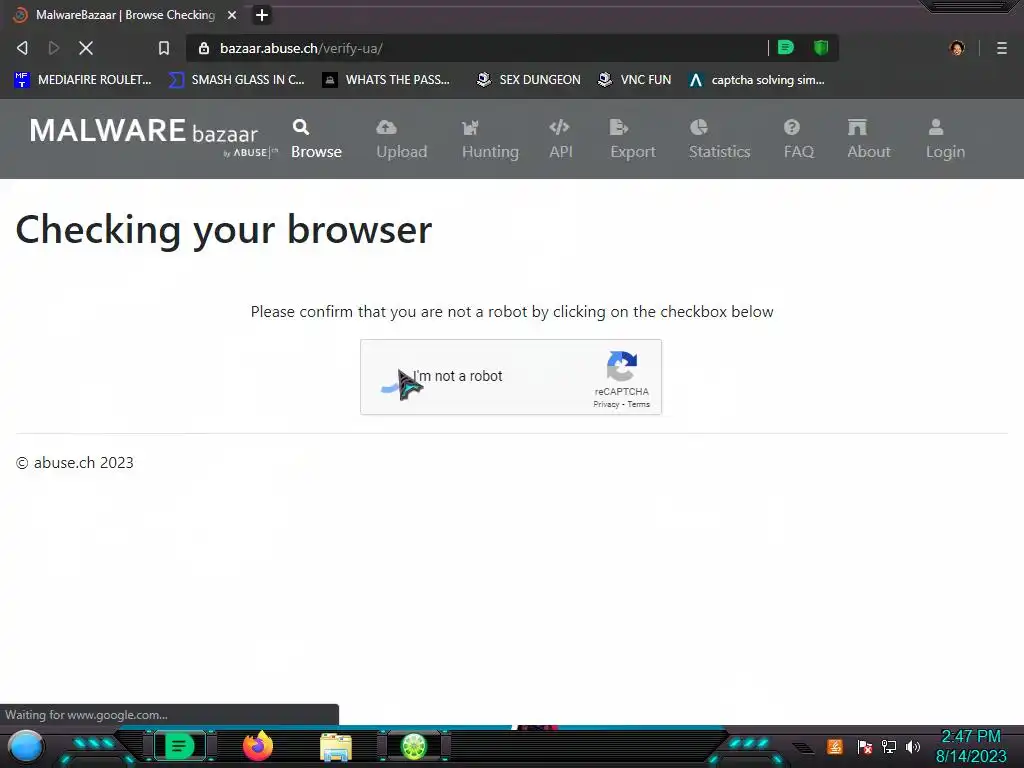Click the back navigation arrow
The width and height of the screenshot is (1024, 768).
(22, 48)
